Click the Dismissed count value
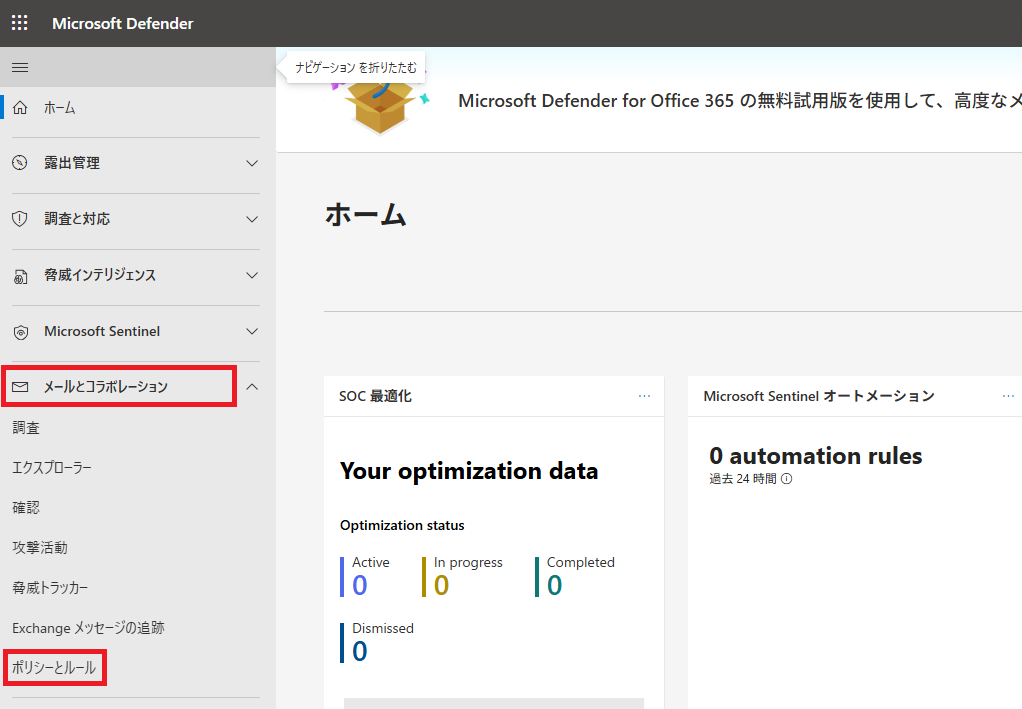1022x709 pixels. click(x=360, y=651)
